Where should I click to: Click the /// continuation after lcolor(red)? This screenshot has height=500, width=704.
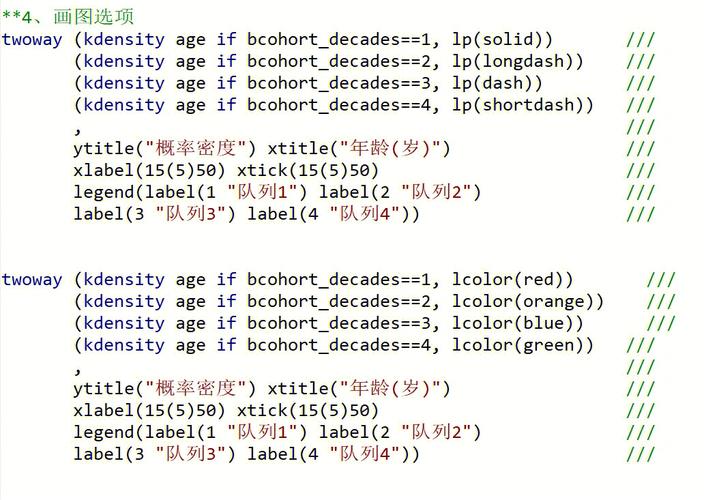(661, 280)
